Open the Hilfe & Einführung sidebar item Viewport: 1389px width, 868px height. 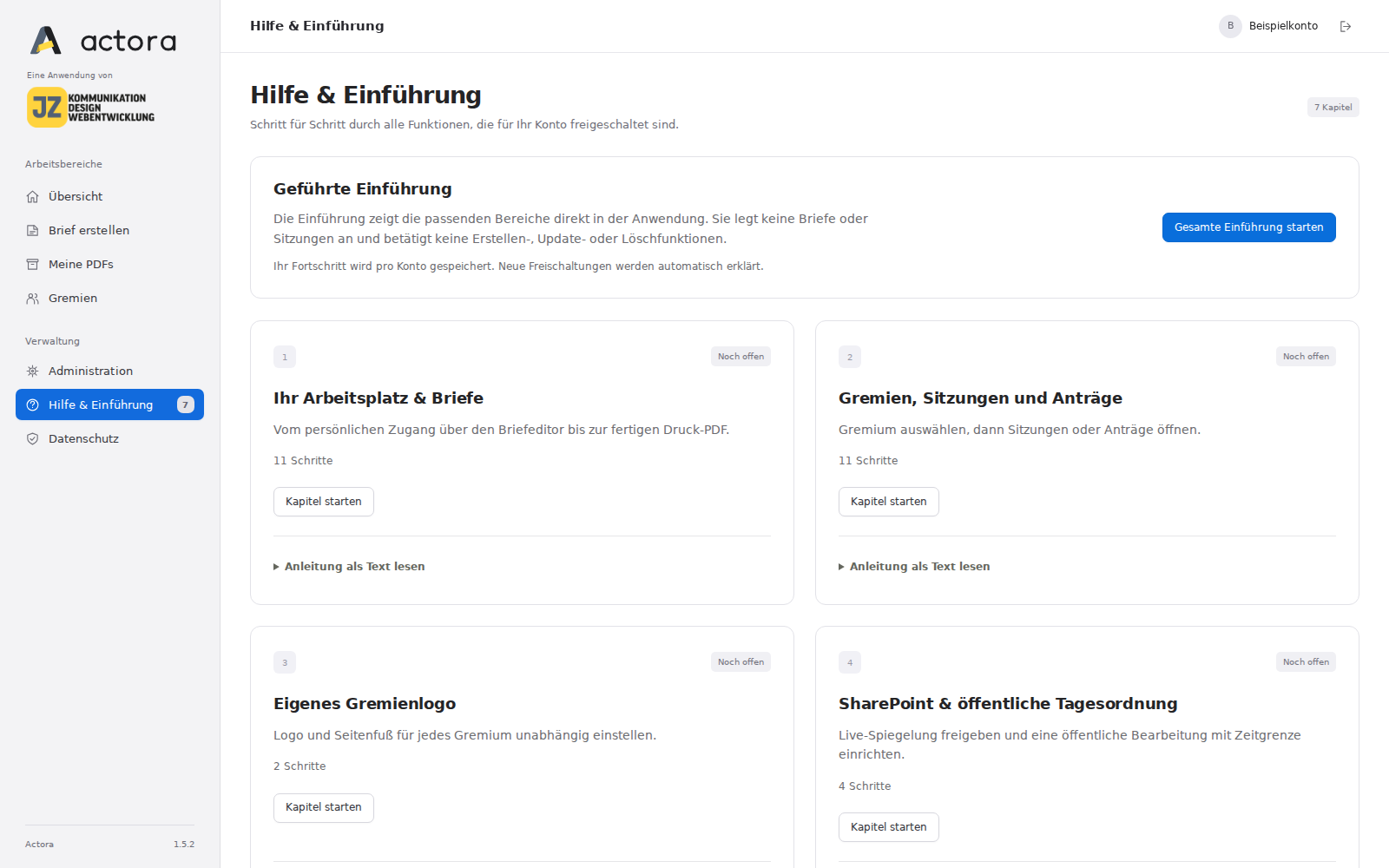[x=109, y=404]
